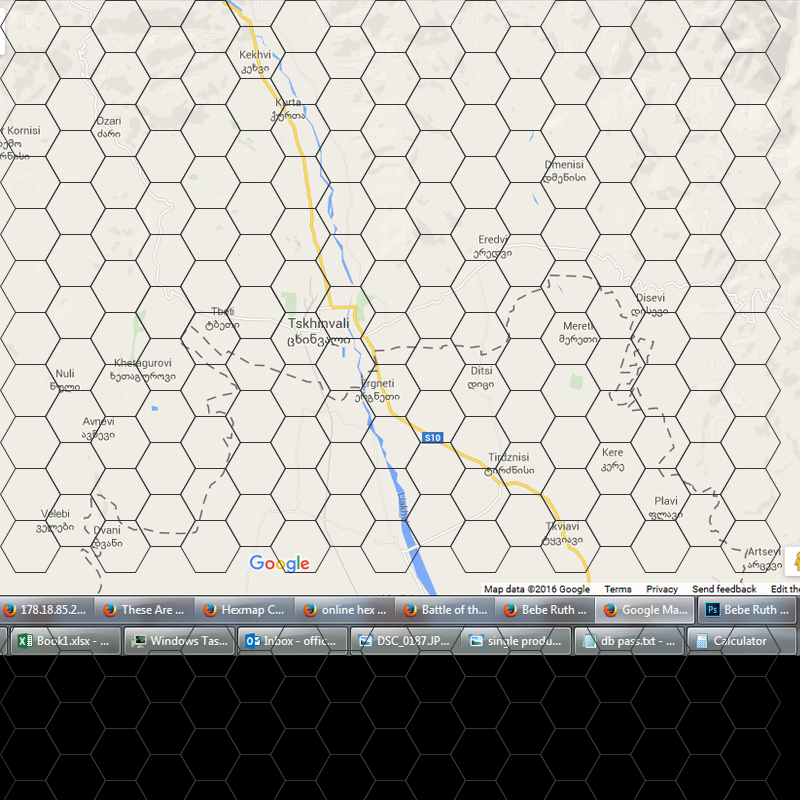Click the Google logo on the map

(280, 563)
